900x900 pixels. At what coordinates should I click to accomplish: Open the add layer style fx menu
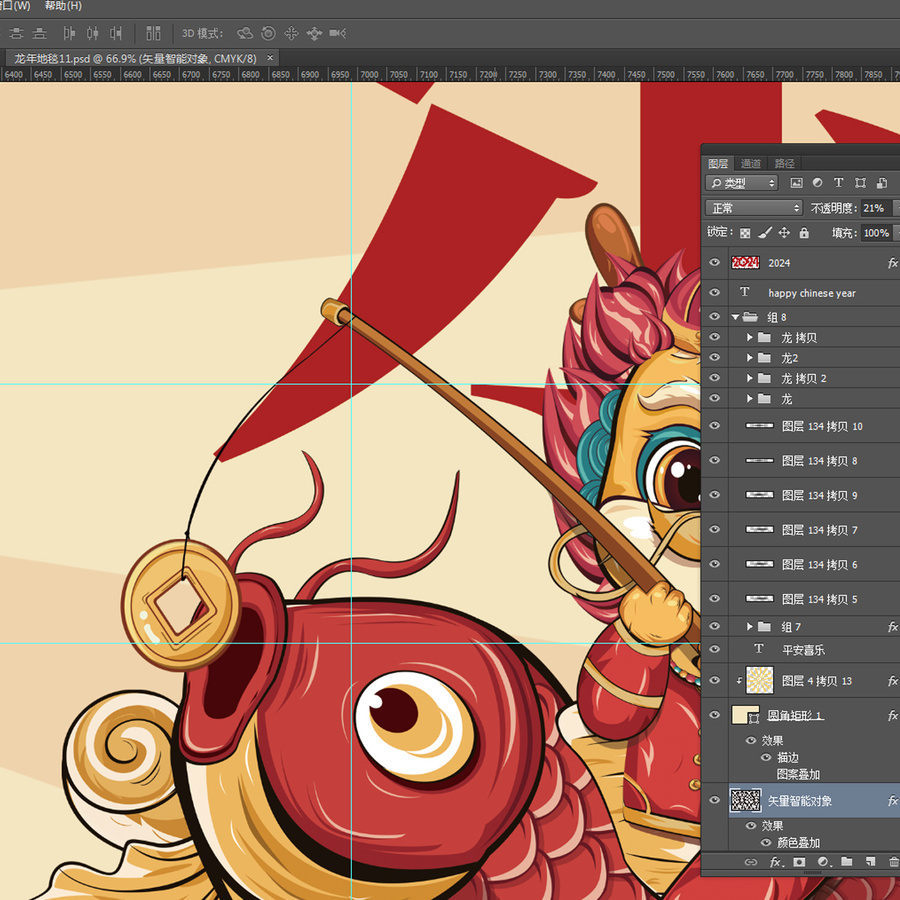[775, 862]
